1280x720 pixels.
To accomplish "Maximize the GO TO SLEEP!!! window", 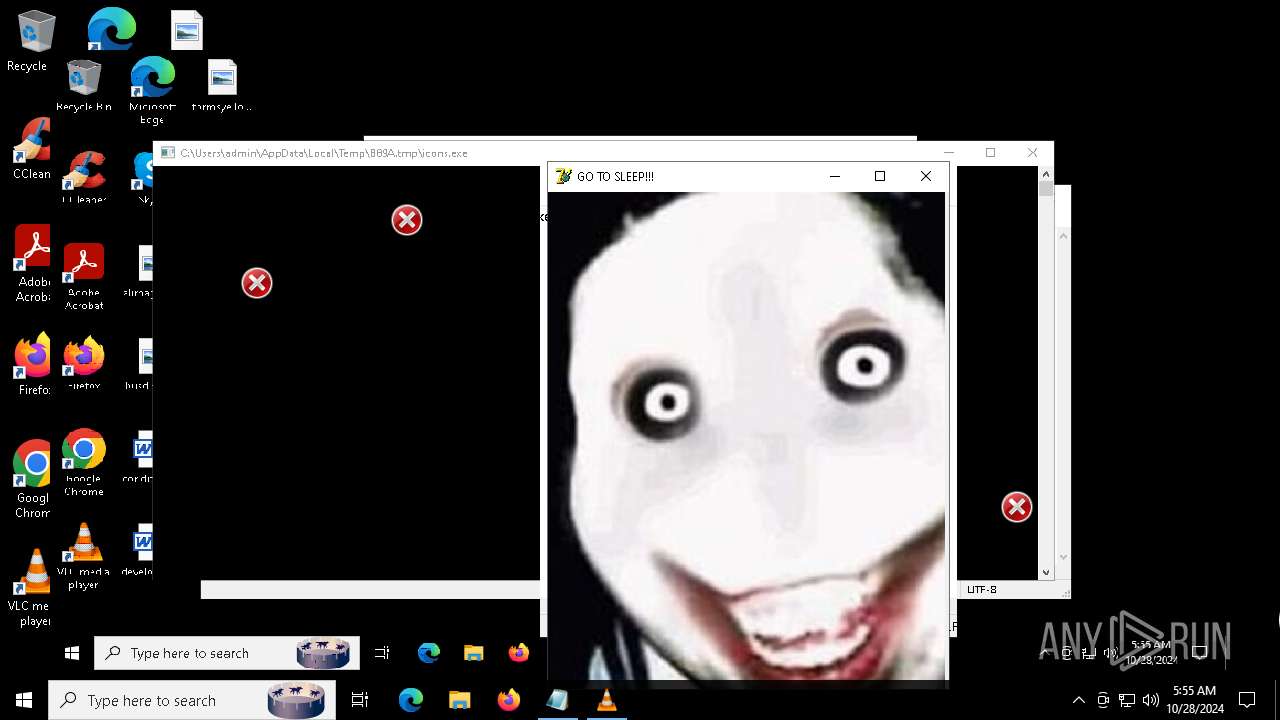I will (x=880, y=176).
